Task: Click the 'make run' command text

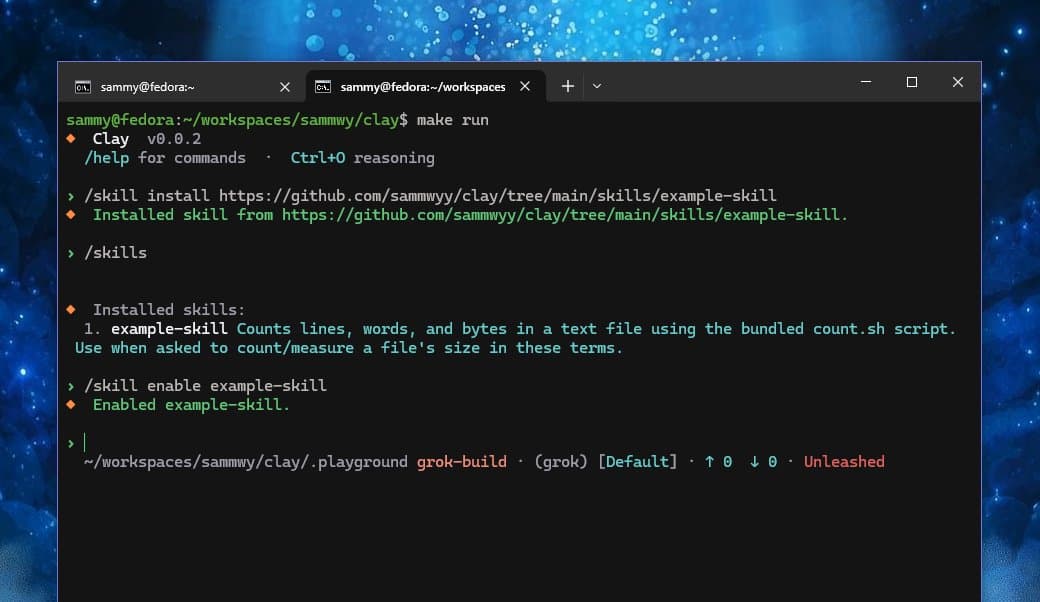Action: point(452,120)
